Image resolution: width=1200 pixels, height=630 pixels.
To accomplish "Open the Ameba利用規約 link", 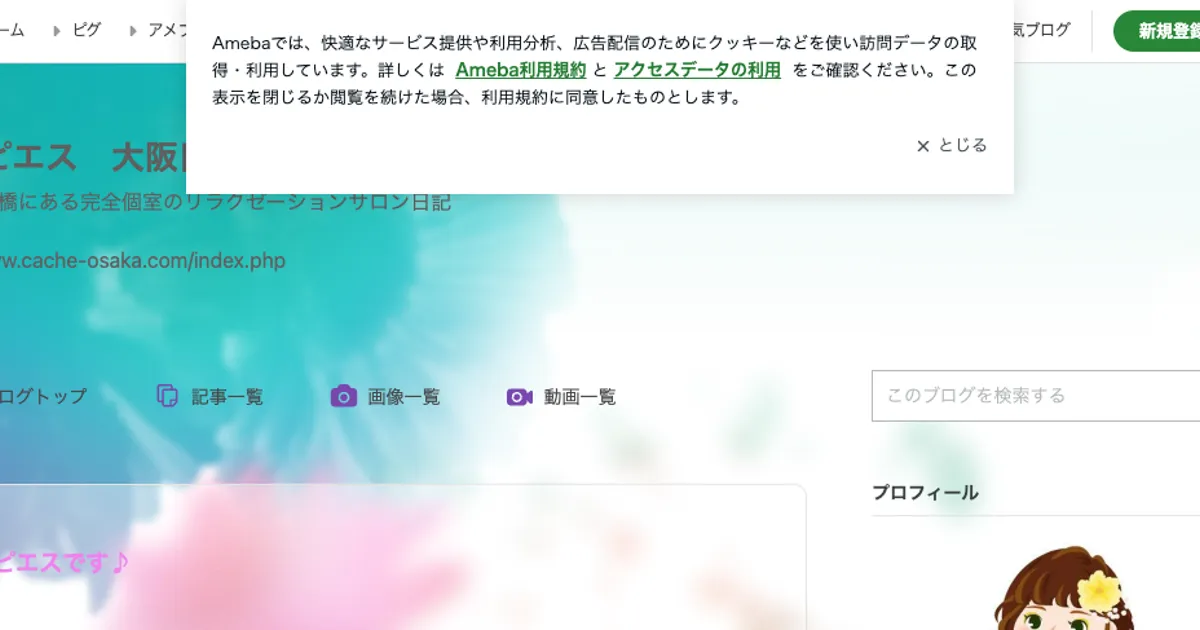I will [521, 70].
